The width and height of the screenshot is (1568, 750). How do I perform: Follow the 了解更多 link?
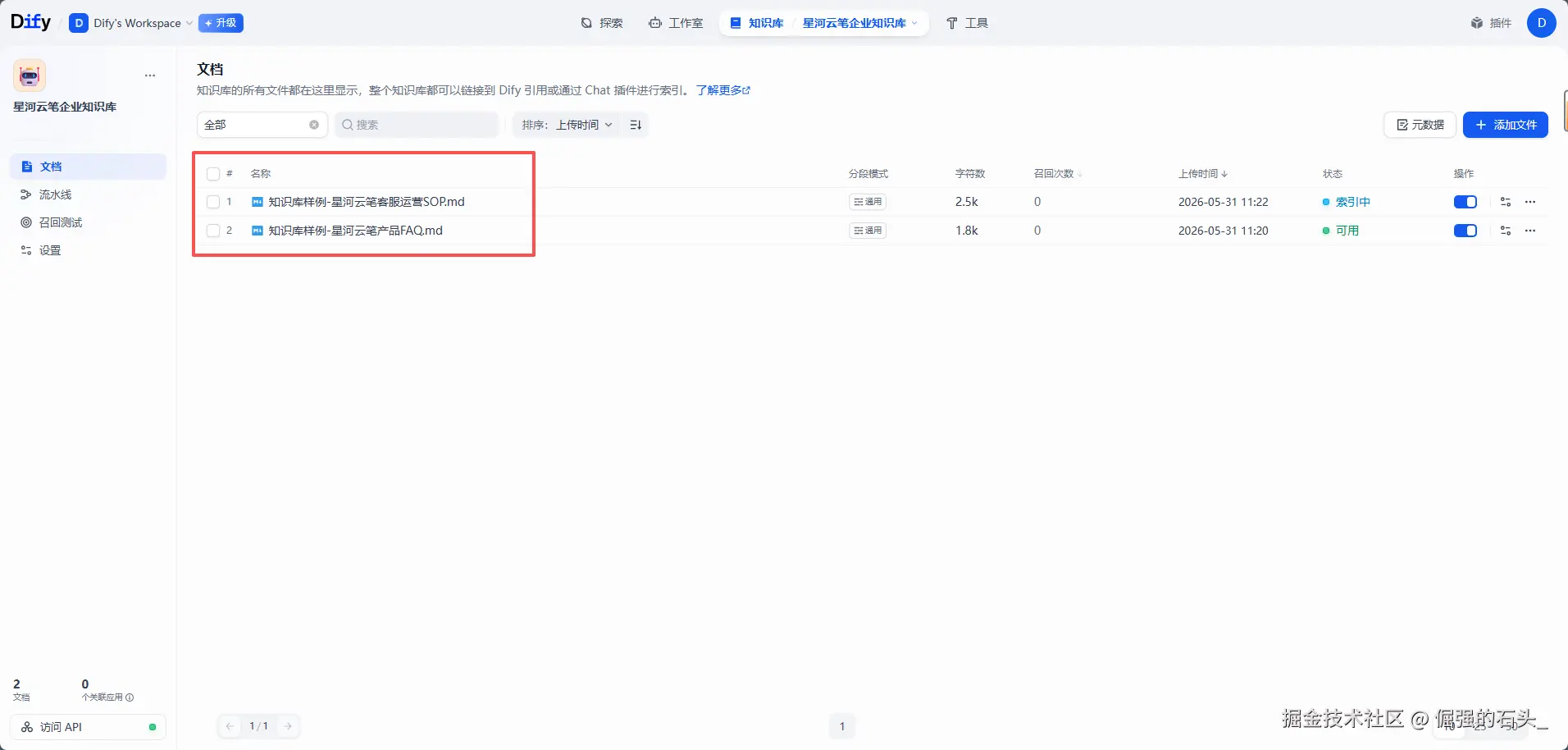[x=722, y=90]
